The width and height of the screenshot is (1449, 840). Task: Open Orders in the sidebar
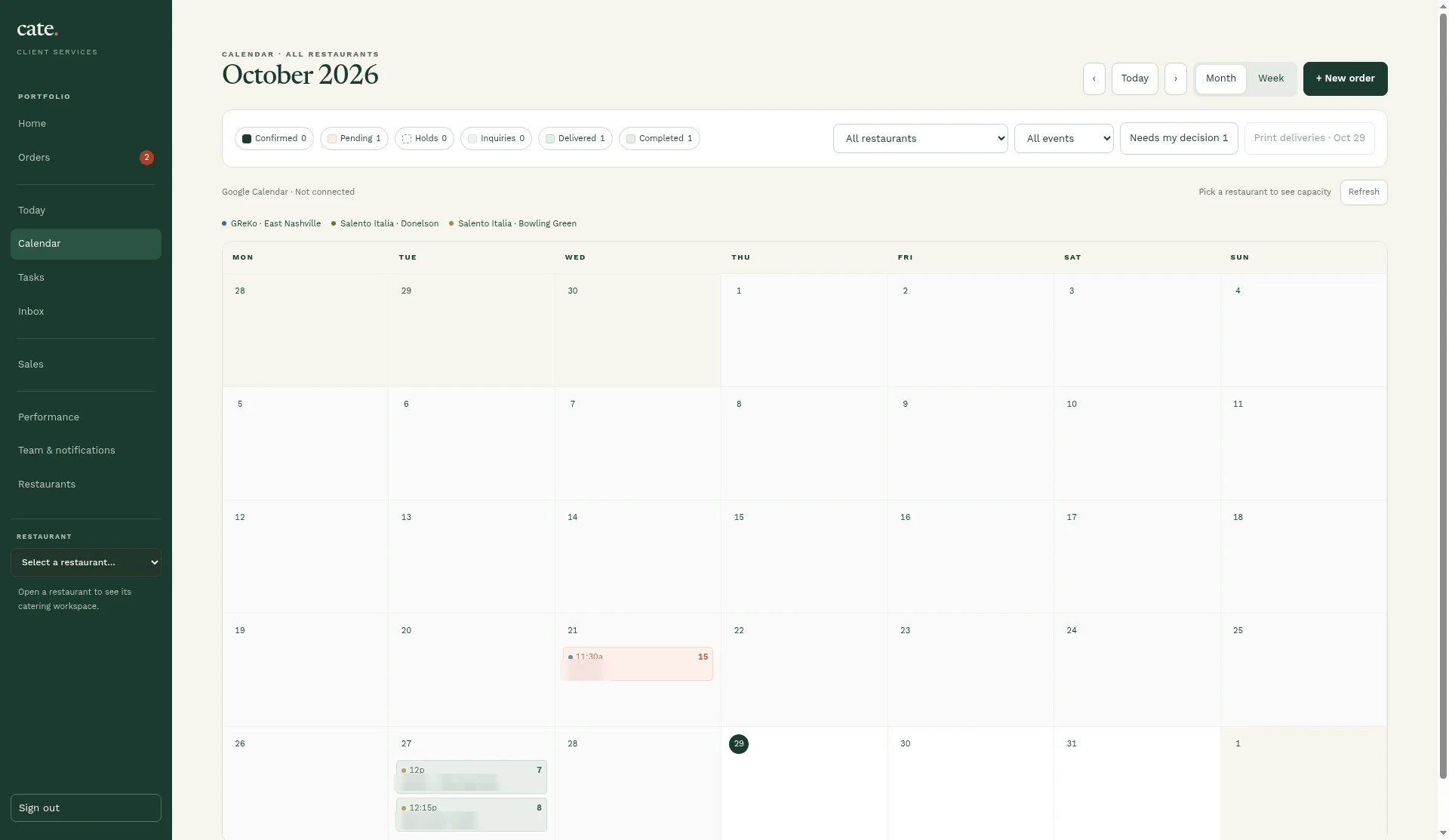click(86, 158)
